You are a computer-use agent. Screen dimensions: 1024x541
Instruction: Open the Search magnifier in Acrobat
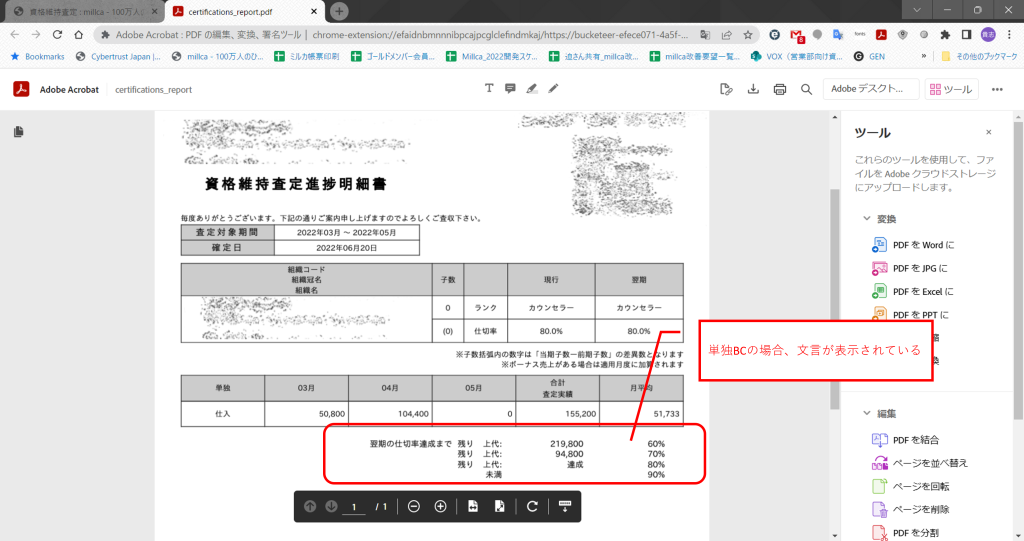coord(806,89)
